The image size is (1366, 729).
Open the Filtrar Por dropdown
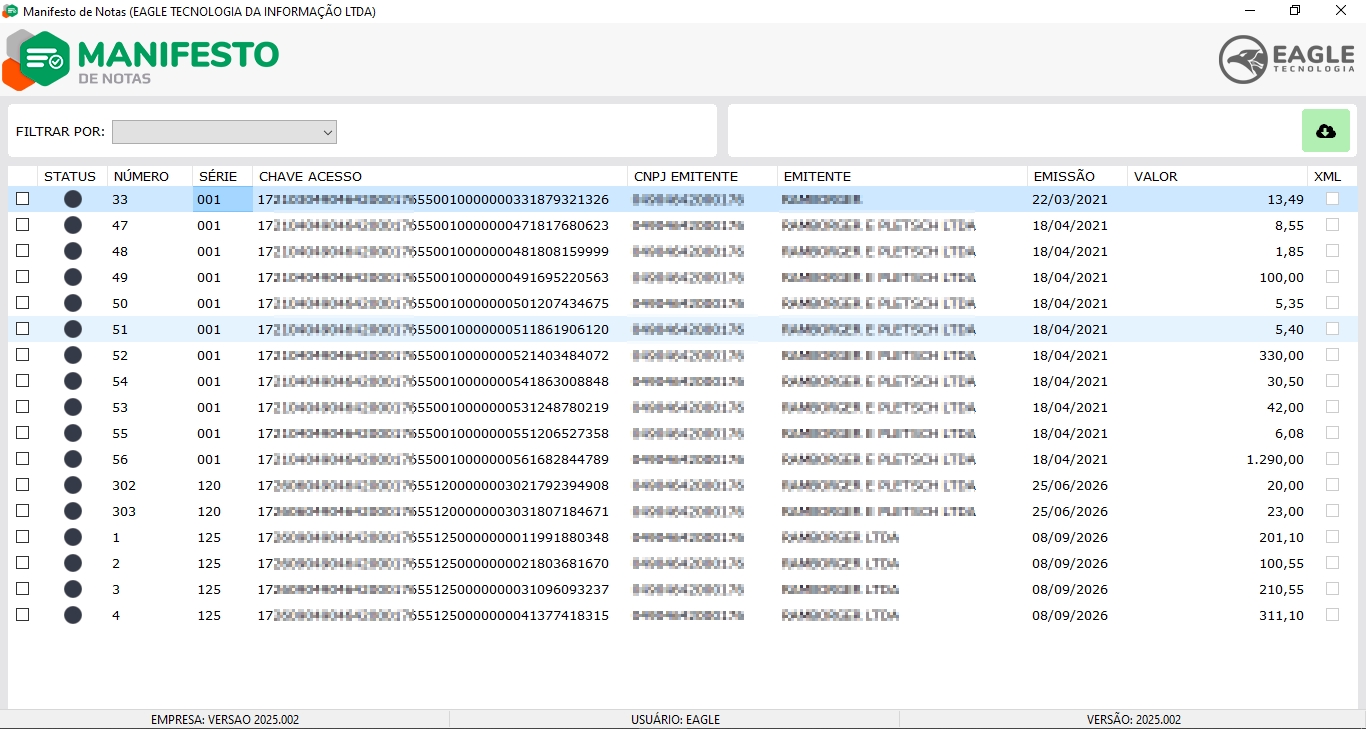(224, 132)
